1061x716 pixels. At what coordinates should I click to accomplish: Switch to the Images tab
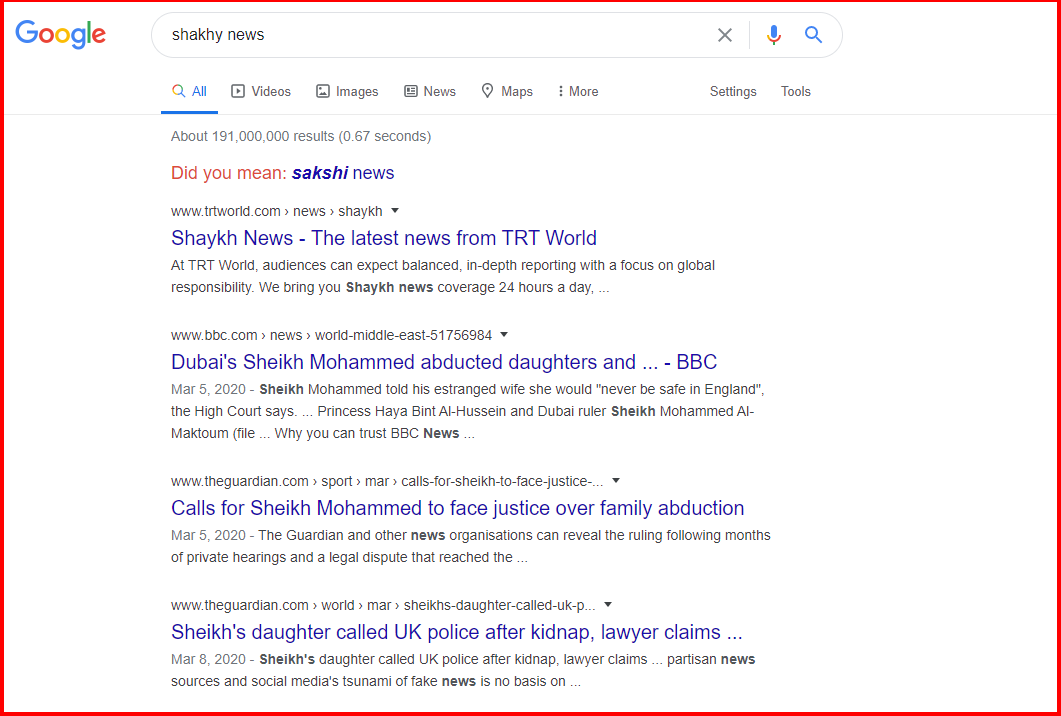347,91
